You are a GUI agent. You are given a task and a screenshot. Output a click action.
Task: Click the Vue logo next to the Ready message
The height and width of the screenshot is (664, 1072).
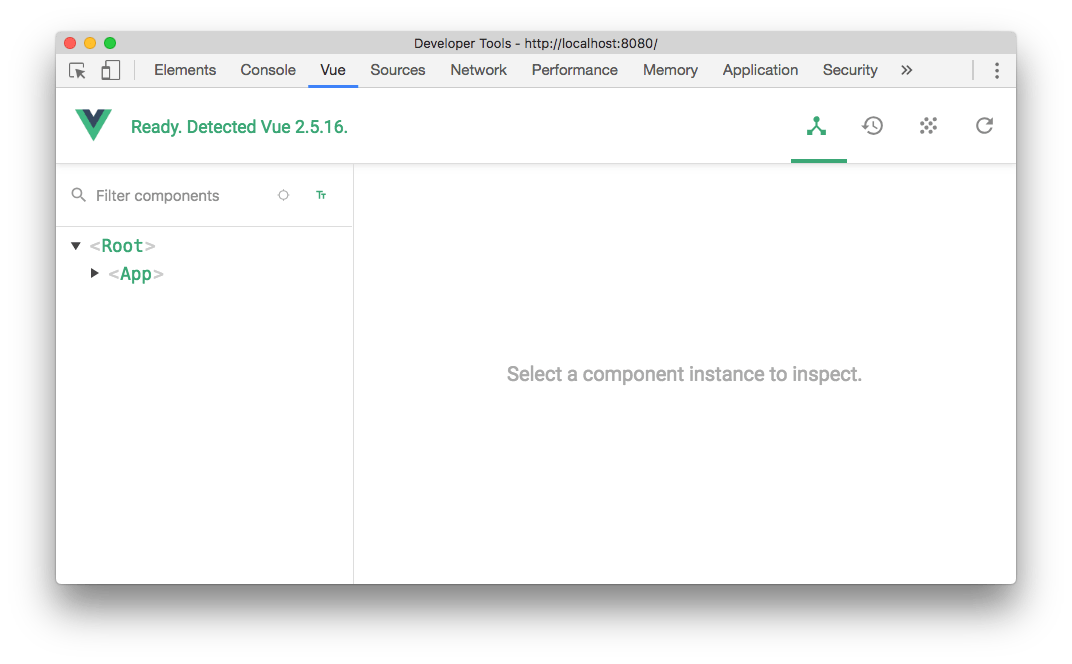point(92,125)
